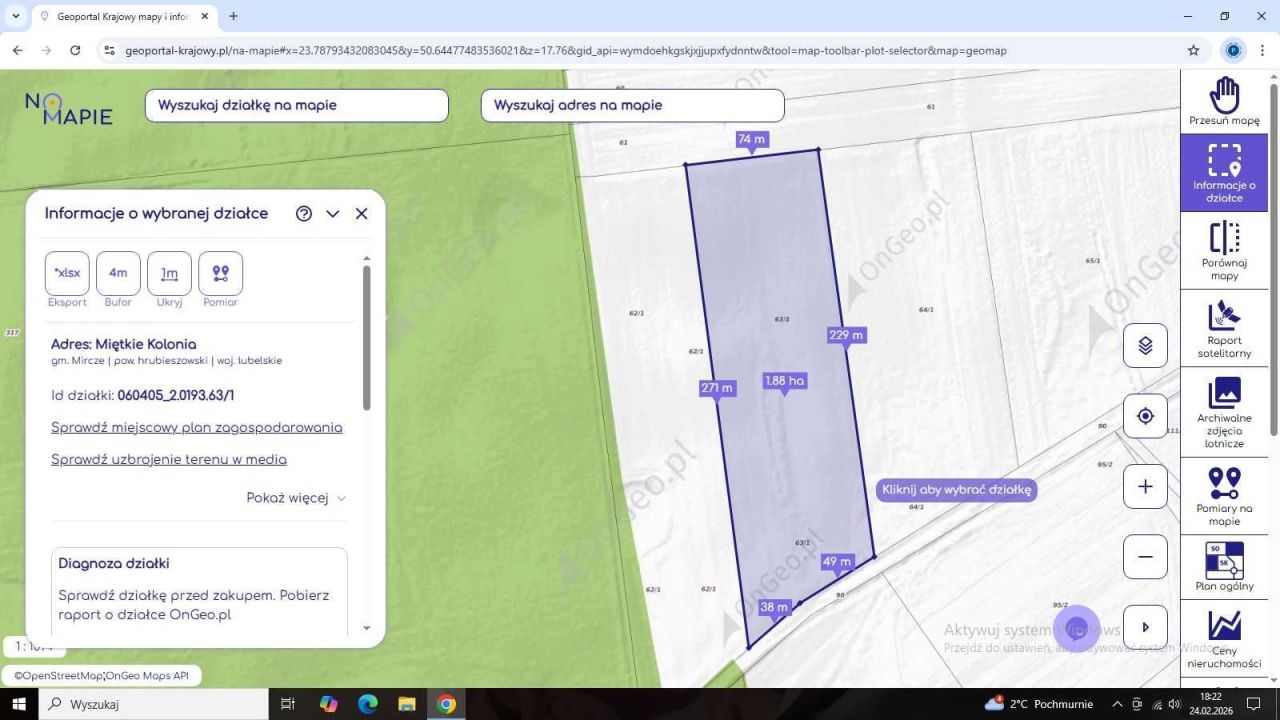Image resolution: width=1280 pixels, height=720 pixels.
Task: Open Sprawdź uzbrojenie terenu w media link
Action: 168,460
